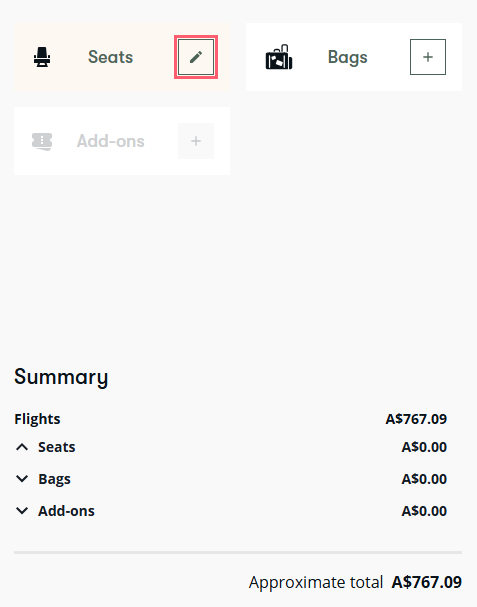Click the ticket icon on Add-ons card
The width and height of the screenshot is (477, 607).
coord(42,141)
